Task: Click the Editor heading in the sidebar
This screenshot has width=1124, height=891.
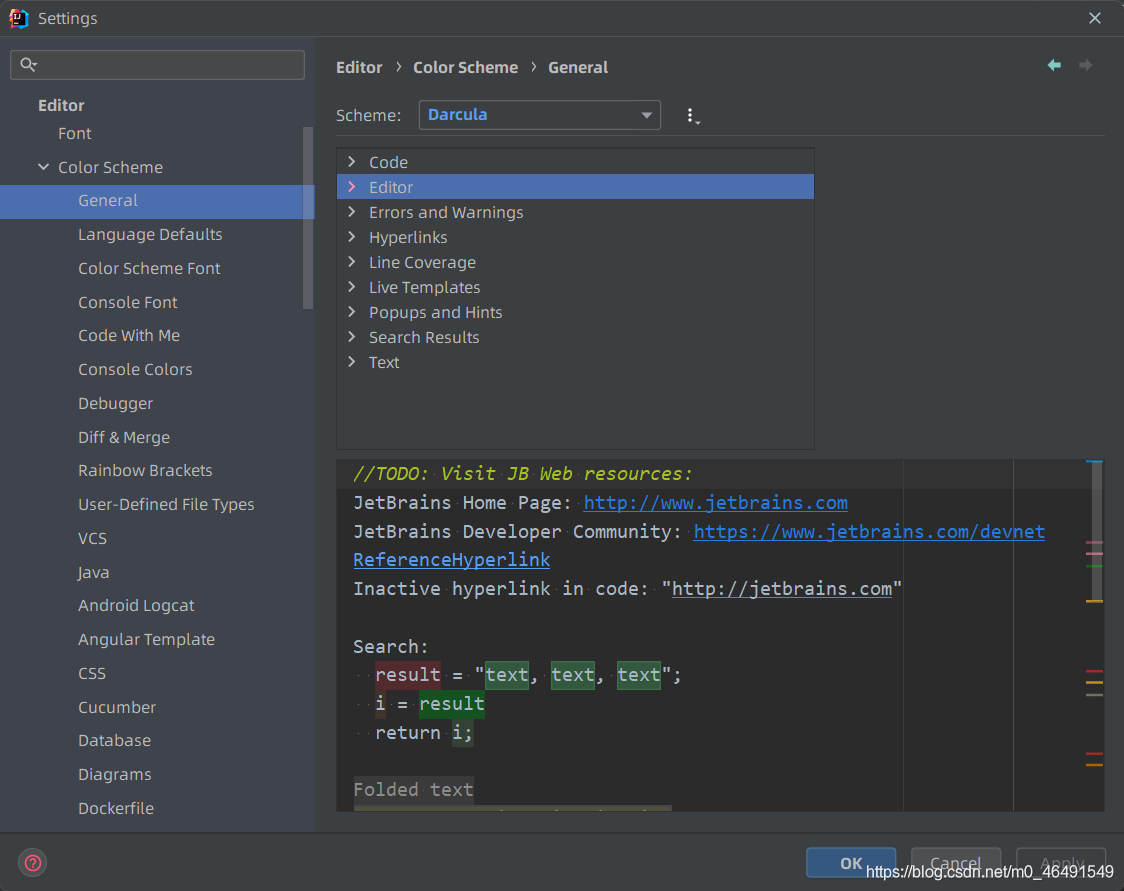Action: tap(61, 105)
